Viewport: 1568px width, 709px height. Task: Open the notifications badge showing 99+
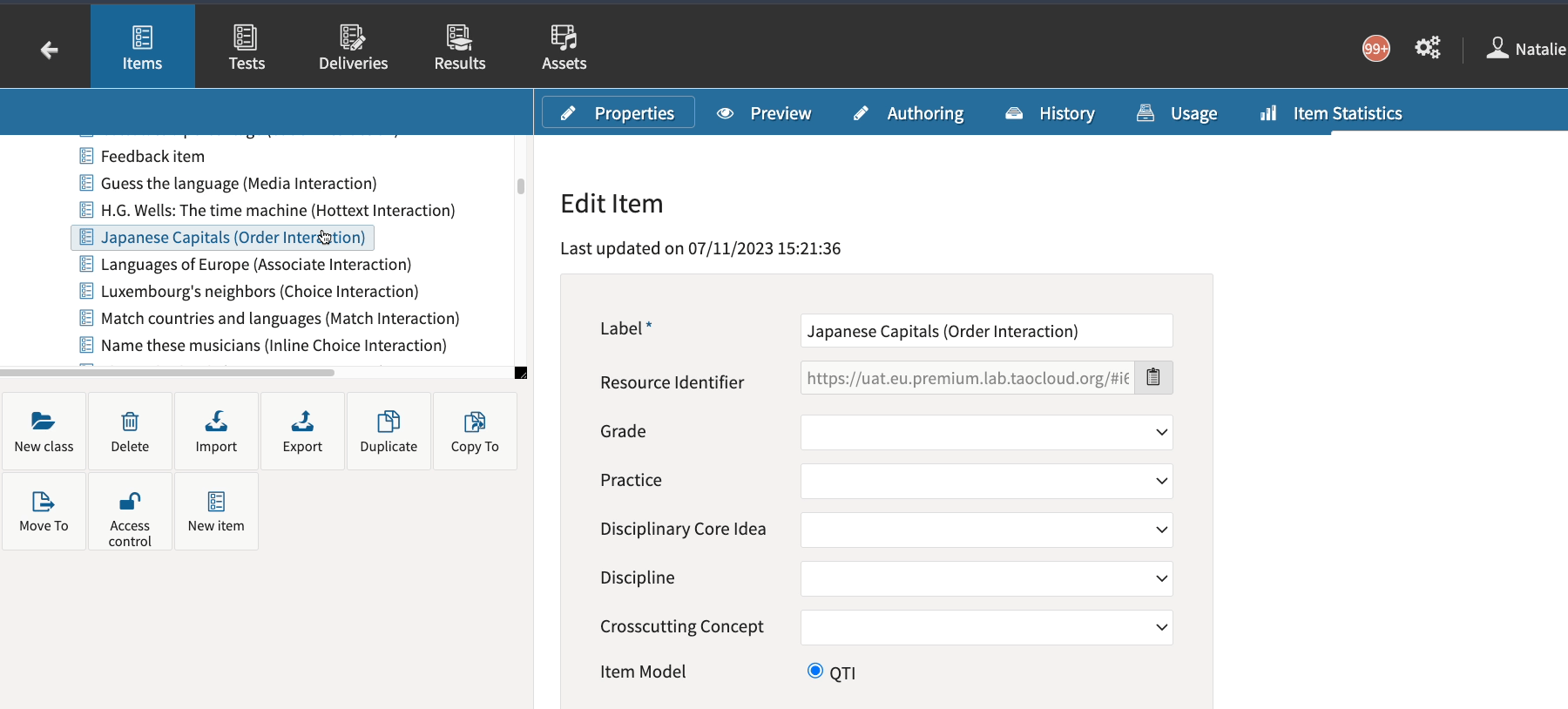click(1375, 49)
